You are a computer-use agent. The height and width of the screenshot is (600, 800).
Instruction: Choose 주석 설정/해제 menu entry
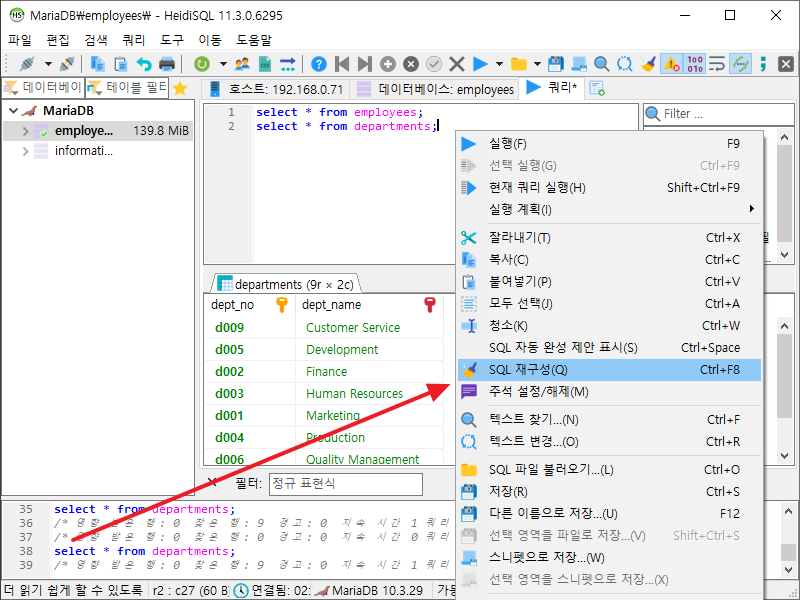tap(609, 392)
